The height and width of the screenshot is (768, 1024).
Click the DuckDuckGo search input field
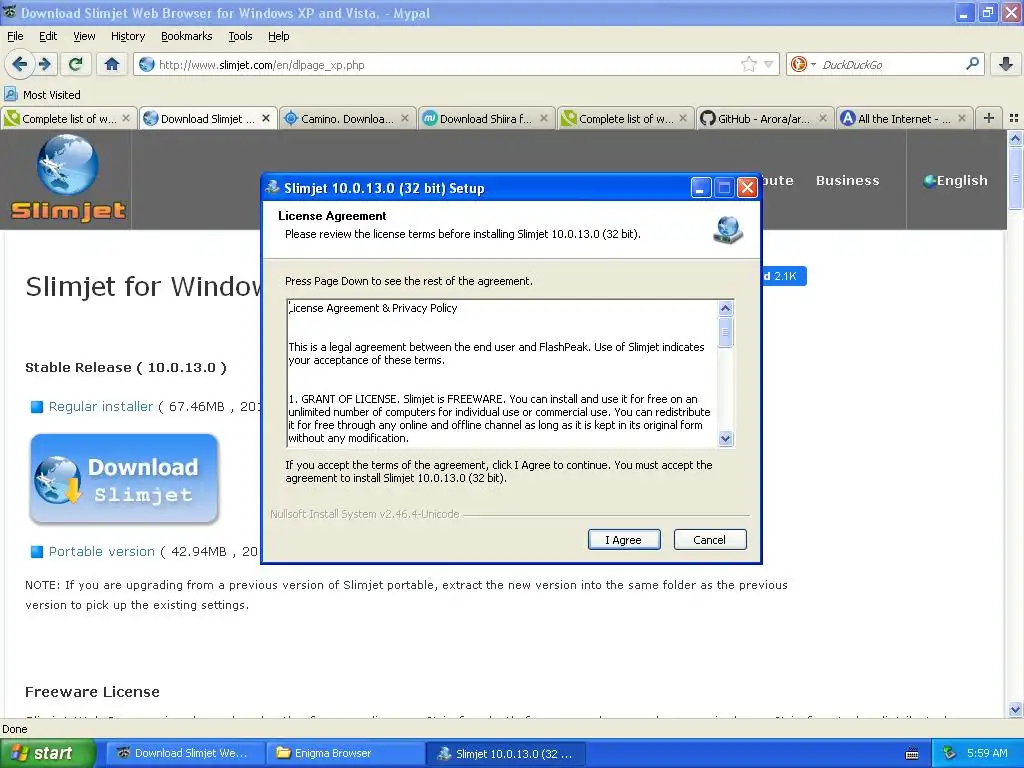tap(890, 64)
